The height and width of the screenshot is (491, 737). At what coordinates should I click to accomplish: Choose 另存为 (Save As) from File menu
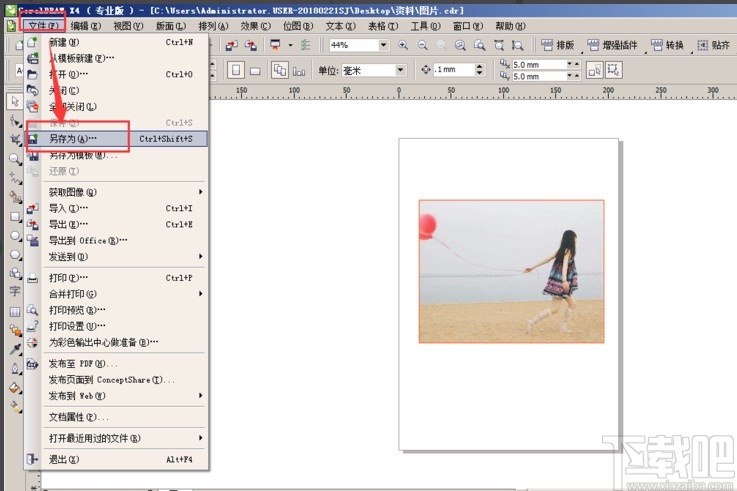pos(118,139)
